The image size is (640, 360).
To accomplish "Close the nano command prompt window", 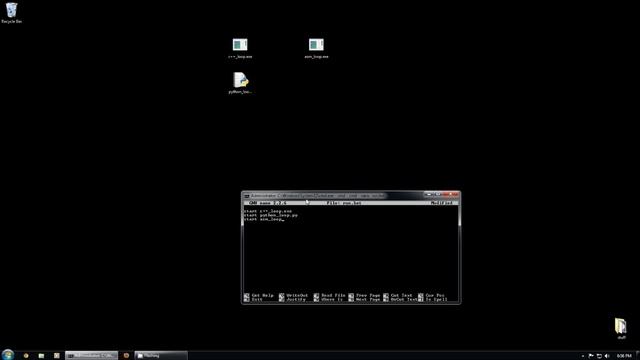I will (x=451, y=195).
